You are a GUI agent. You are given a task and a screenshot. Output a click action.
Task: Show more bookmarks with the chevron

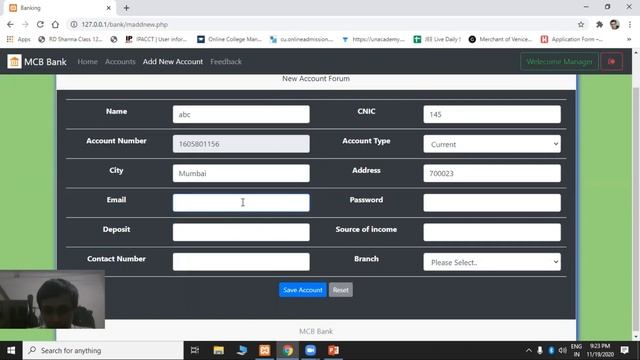[629, 39]
